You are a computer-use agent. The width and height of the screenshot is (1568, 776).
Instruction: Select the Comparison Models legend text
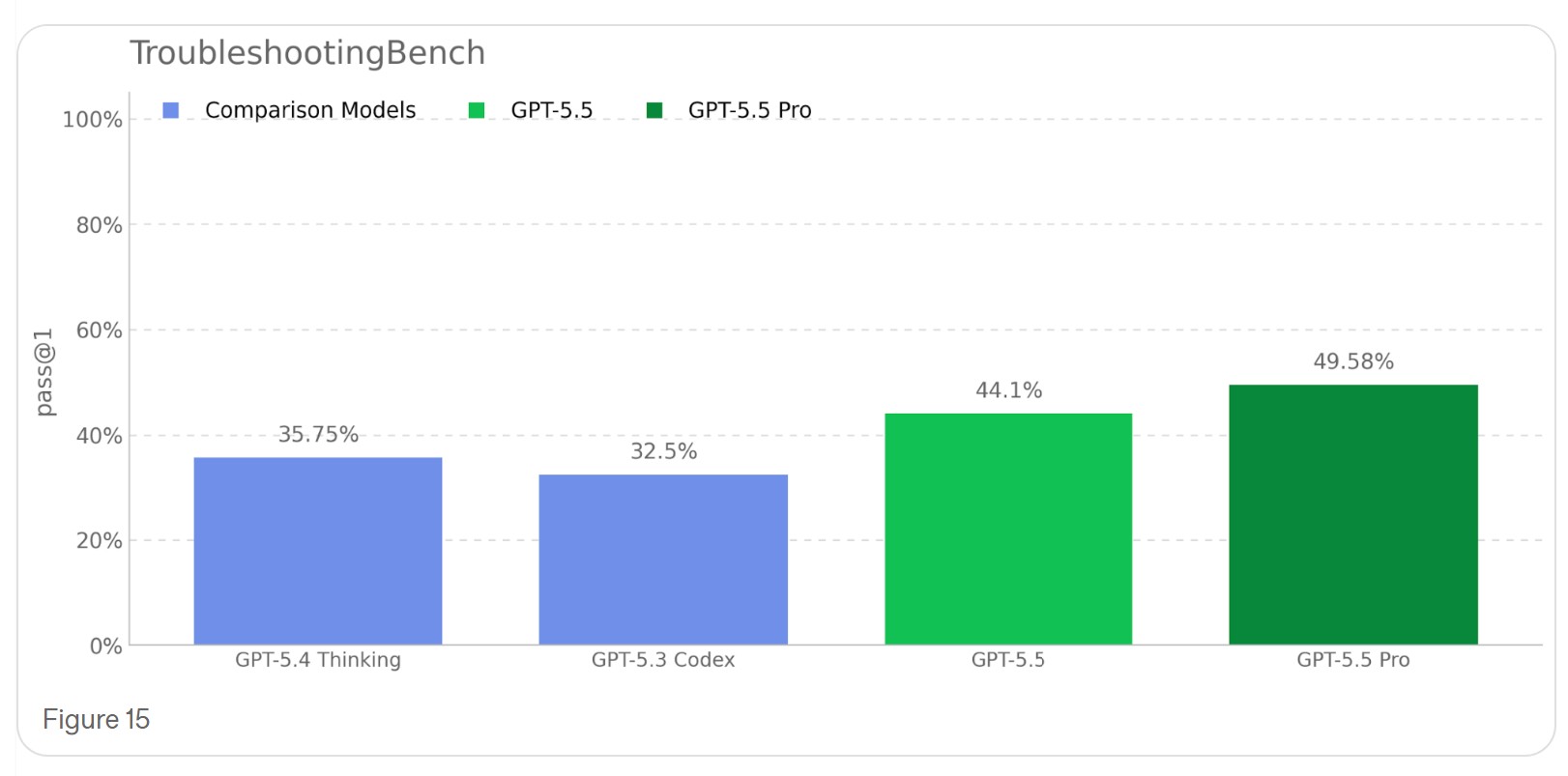(310, 110)
